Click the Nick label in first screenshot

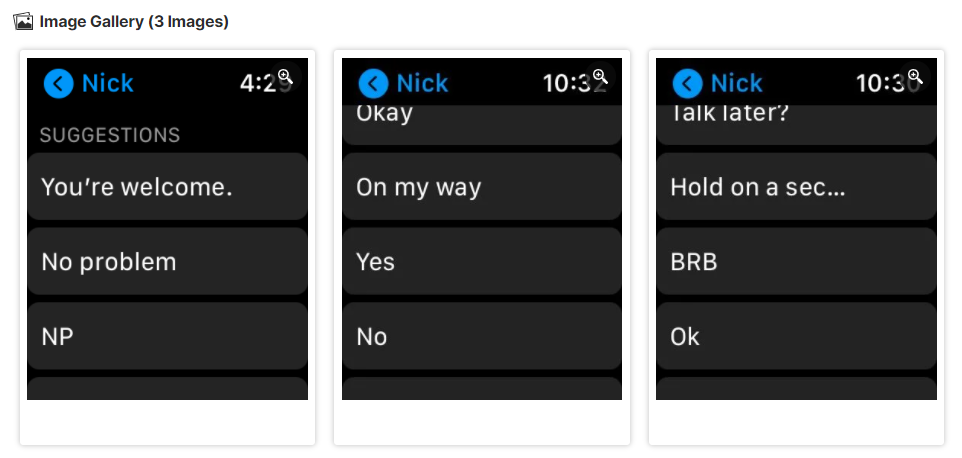(108, 83)
